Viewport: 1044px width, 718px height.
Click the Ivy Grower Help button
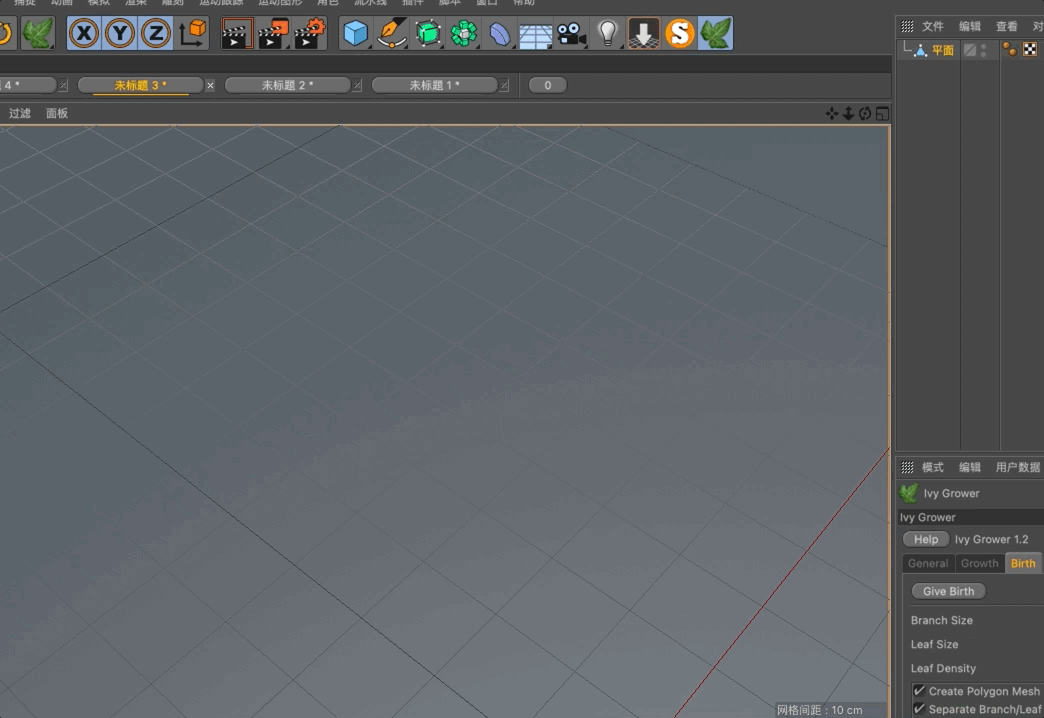click(x=925, y=539)
